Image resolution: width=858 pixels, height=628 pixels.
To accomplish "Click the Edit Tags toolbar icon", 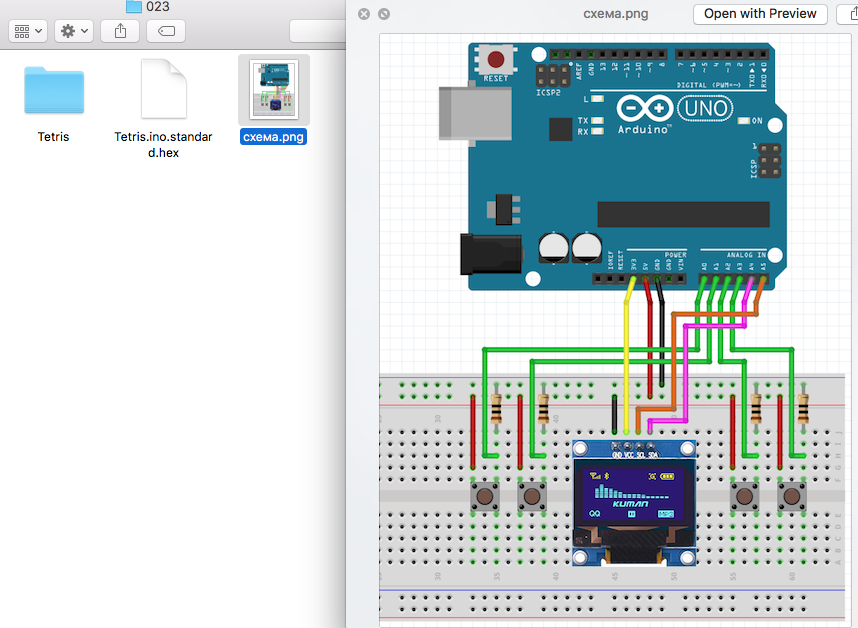I will click(x=166, y=31).
